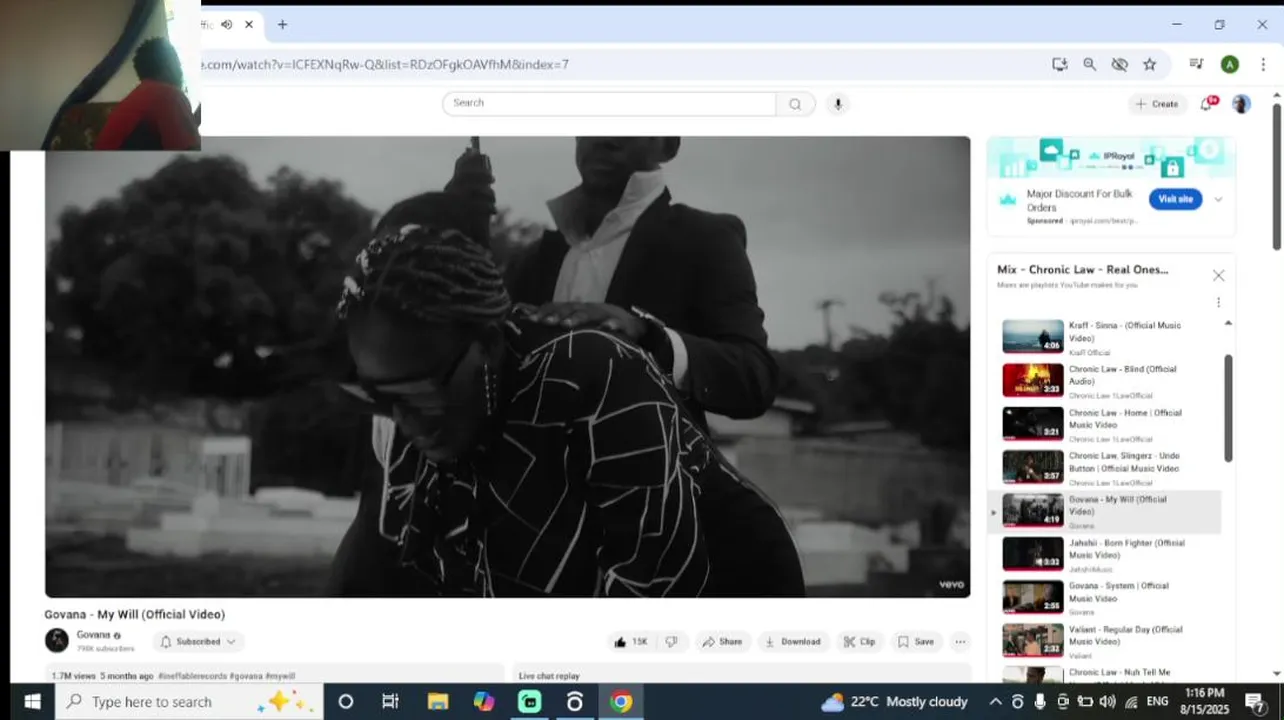Start voice search with the microphone icon
This screenshot has height=720, width=1284.
point(838,104)
